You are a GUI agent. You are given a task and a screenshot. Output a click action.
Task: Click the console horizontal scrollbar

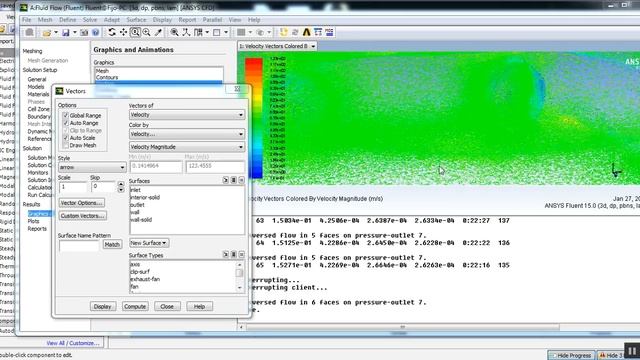[x=402, y=327]
